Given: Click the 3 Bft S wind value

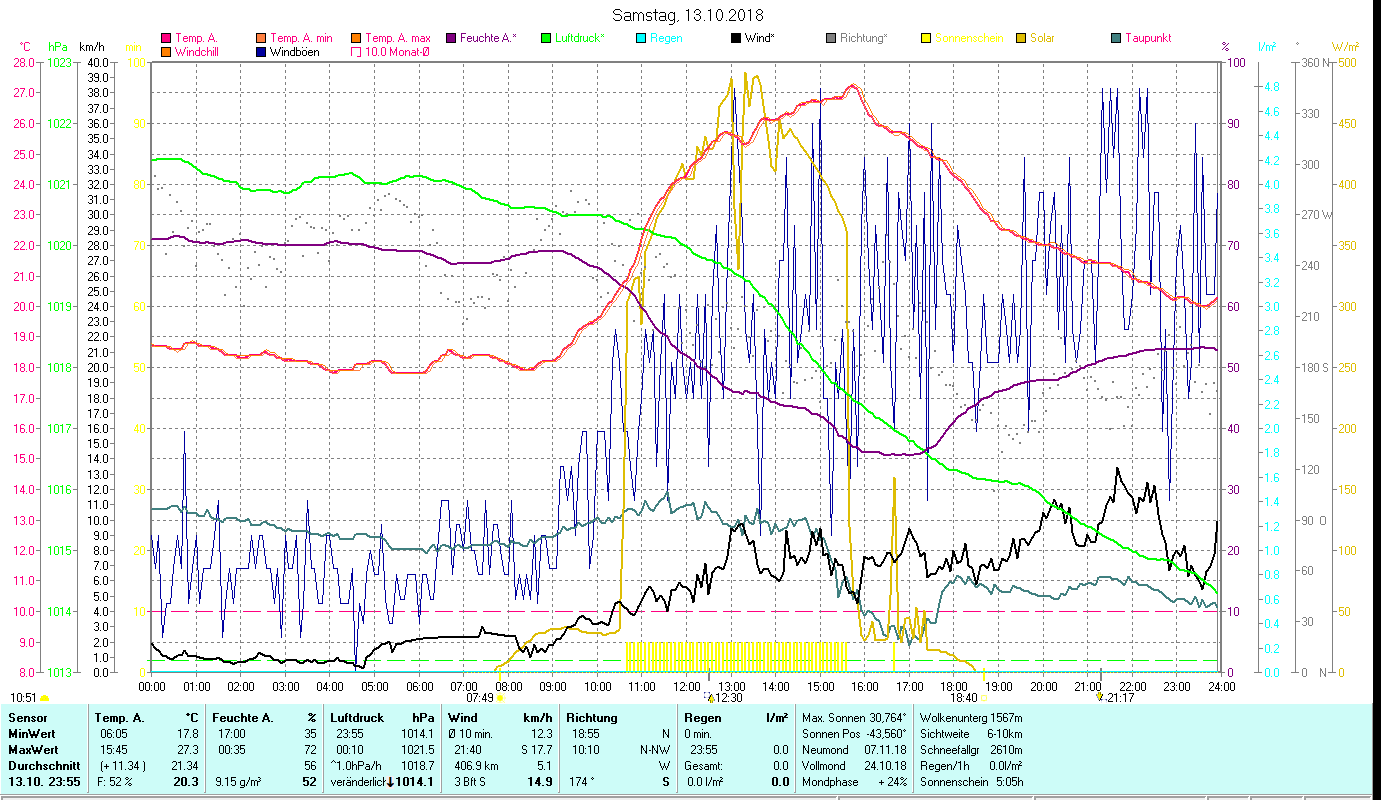Looking at the screenshot, I should pyautogui.click(x=472, y=782).
